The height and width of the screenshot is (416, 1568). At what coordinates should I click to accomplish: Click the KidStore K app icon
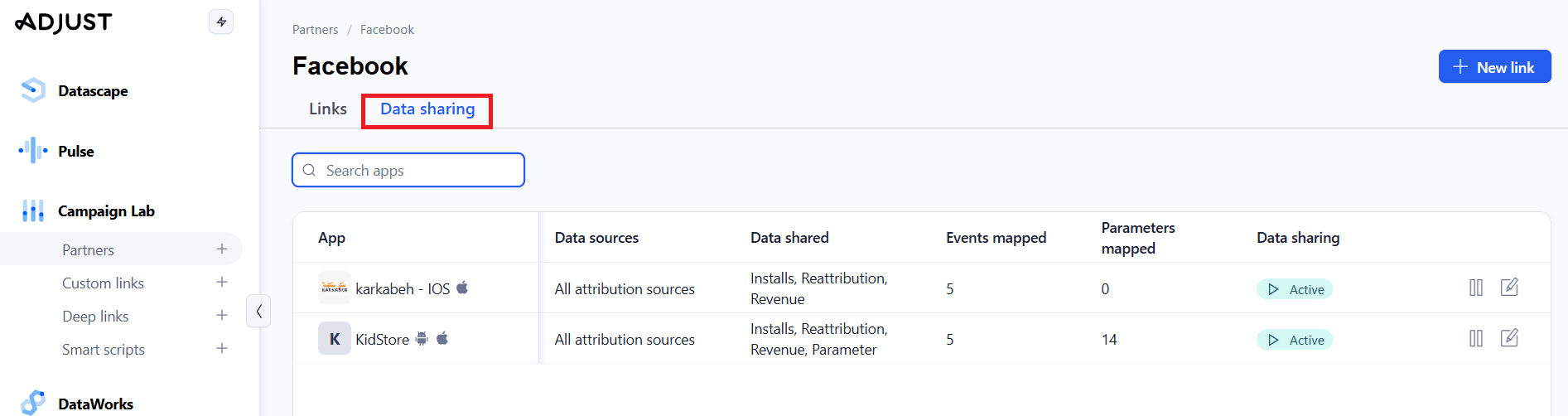[334, 339]
